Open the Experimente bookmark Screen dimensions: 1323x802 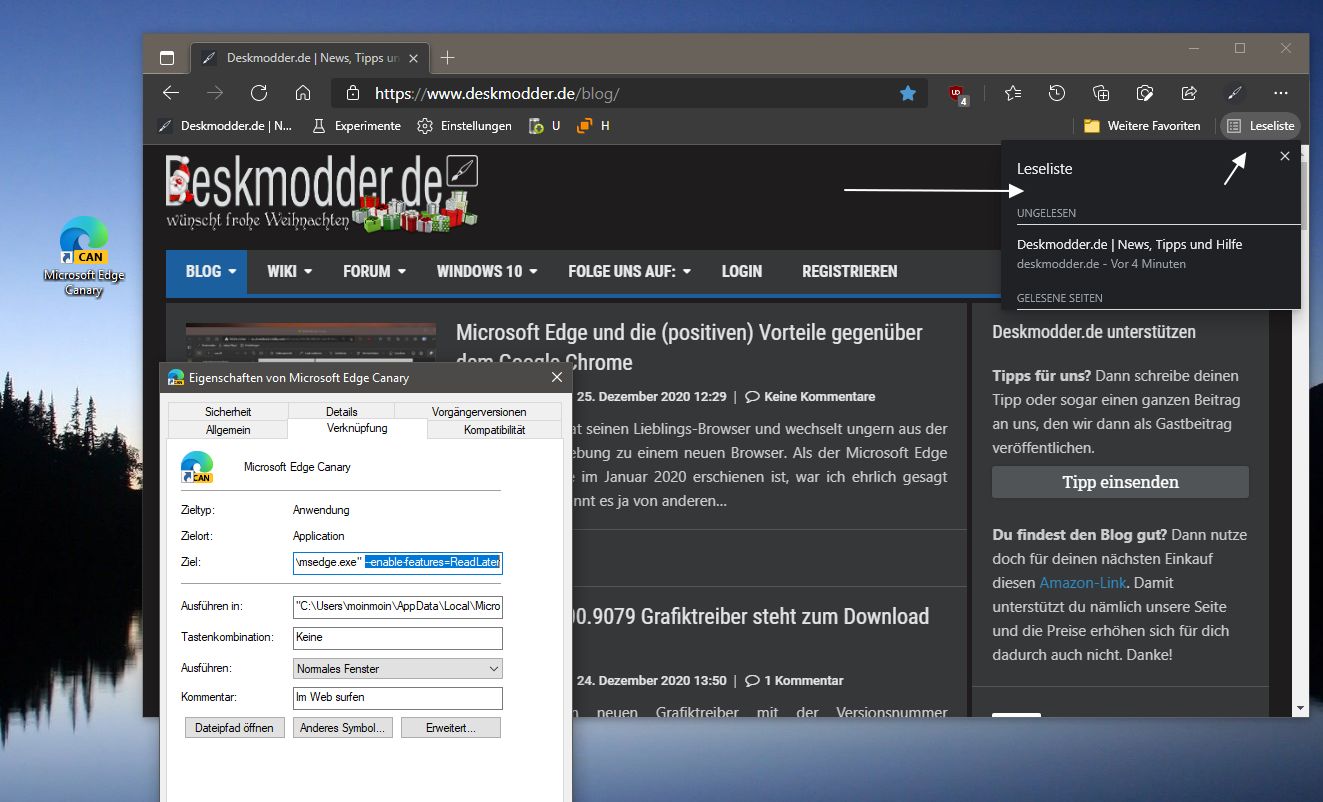coord(356,126)
